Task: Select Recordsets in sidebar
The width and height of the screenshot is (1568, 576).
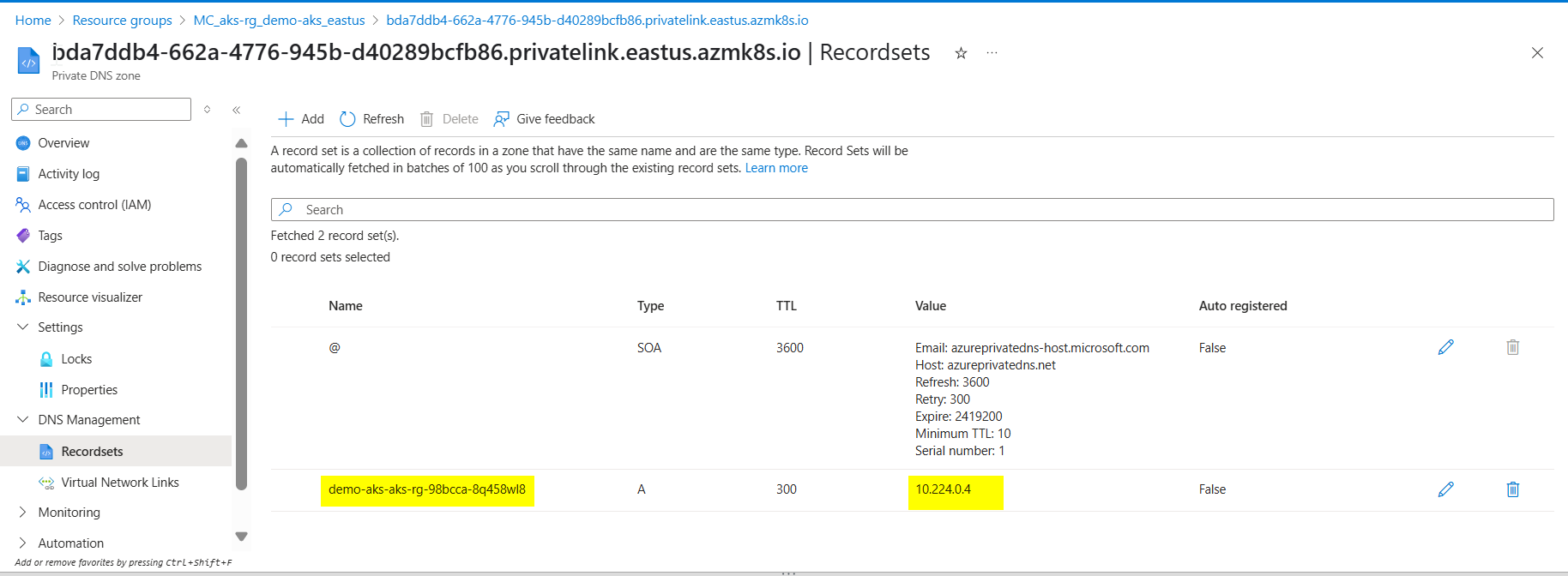Action: (x=92, y=452)
